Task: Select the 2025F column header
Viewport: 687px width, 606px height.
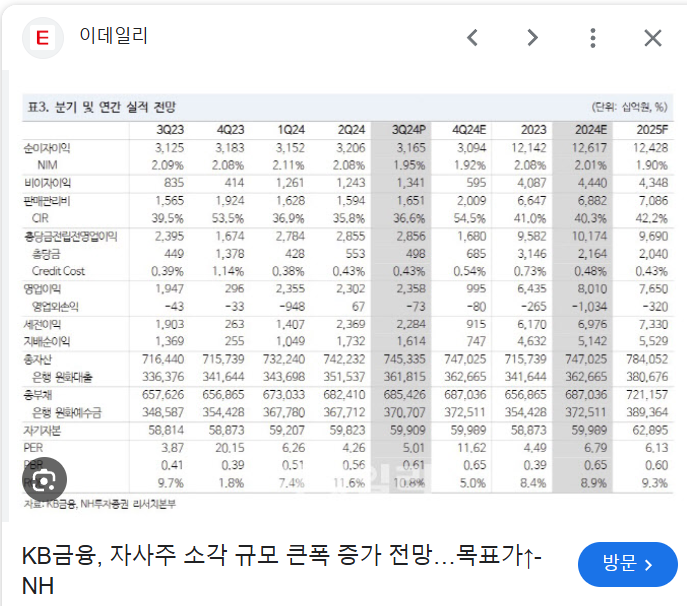Action: click(x=652, y=130)
